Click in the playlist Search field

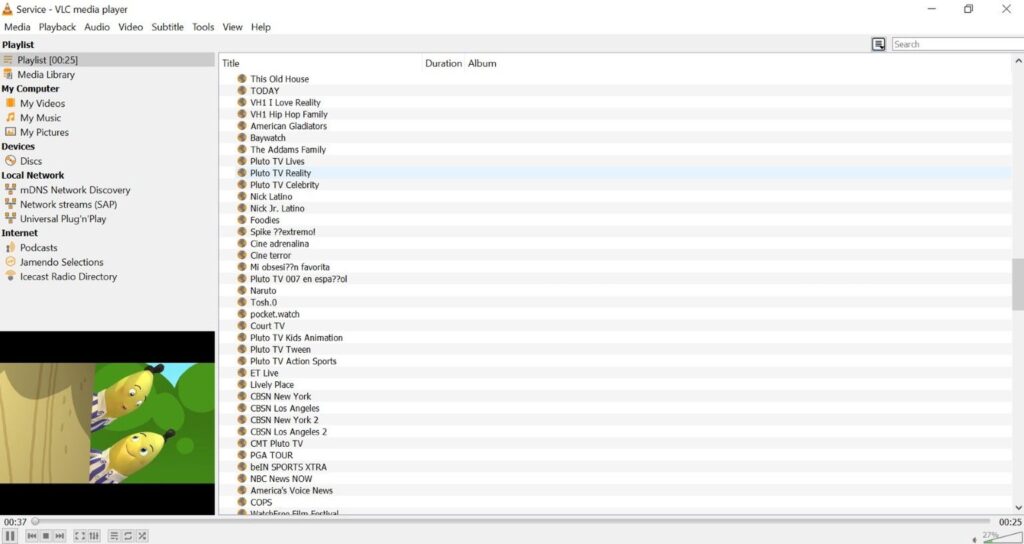[x=955, y=44]
